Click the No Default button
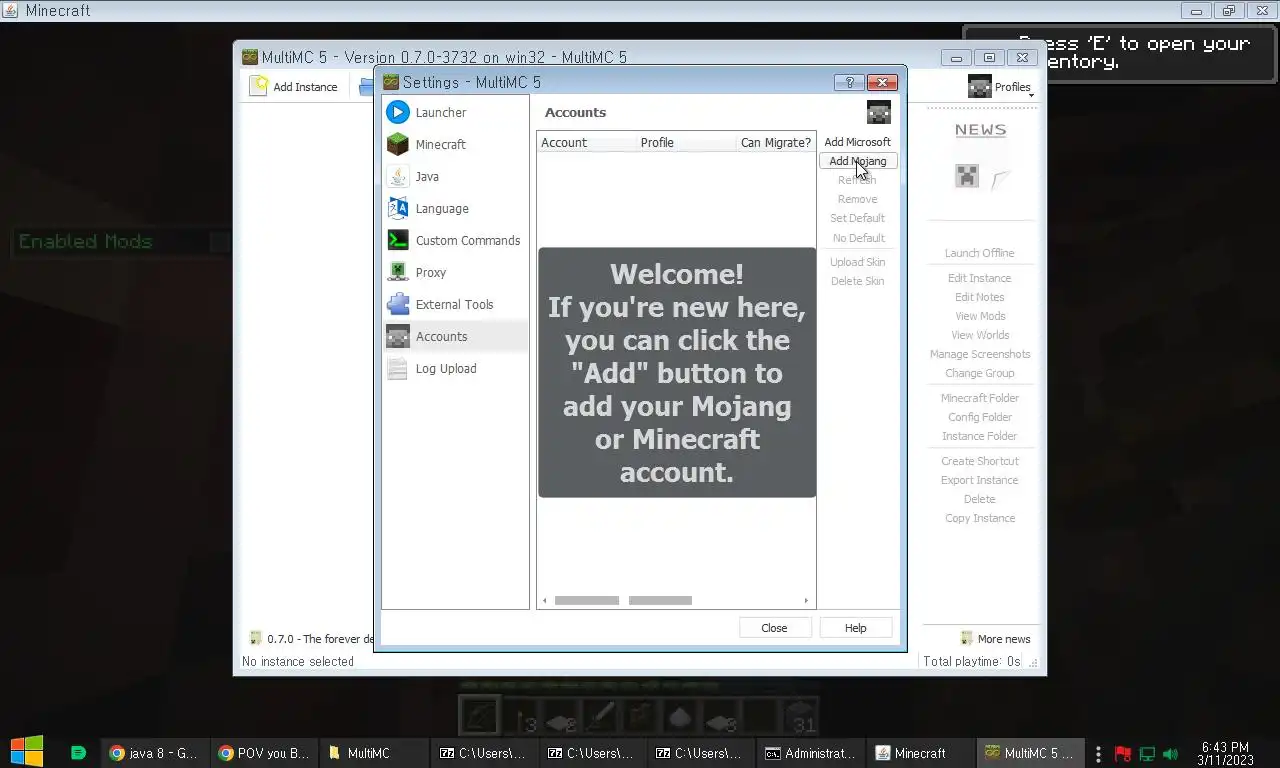 tap(857, 238)
